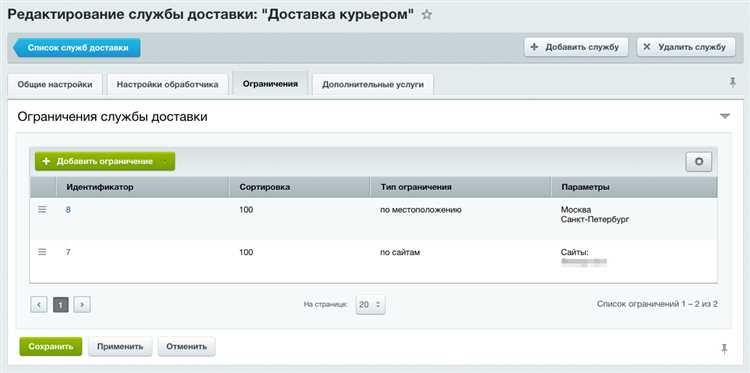Click the sort value 100 in row 8
The height and width of the screenshot is (373, 750).
click(x=246, y=209)
